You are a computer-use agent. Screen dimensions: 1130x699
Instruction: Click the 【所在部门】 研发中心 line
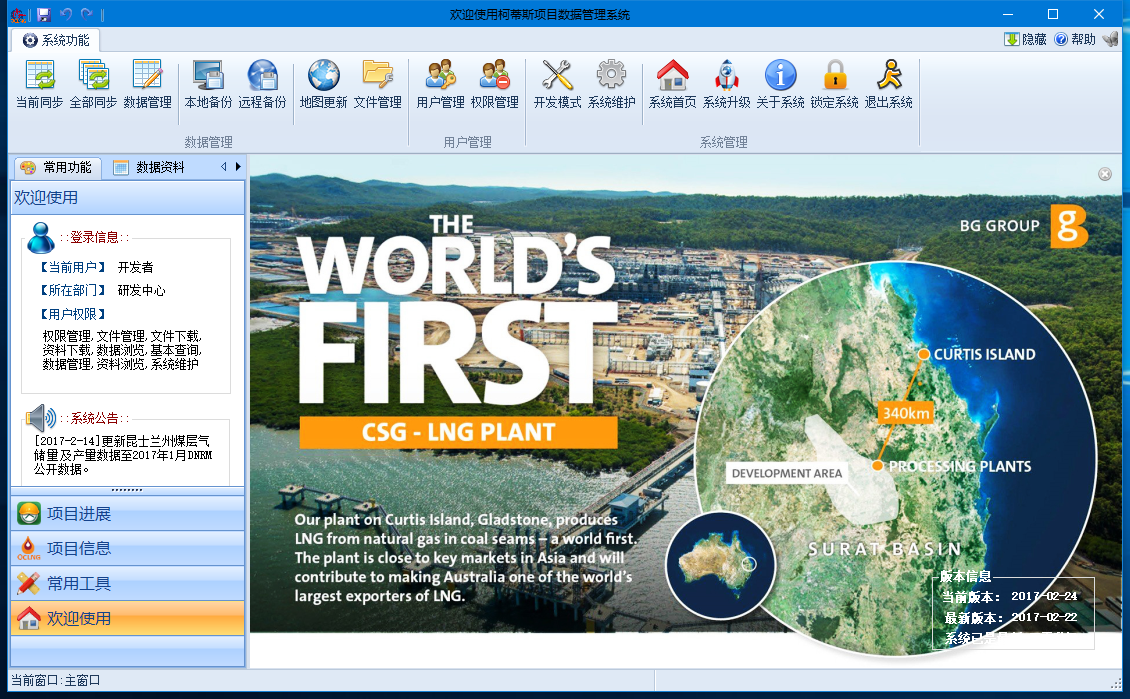click(x=103, y=290)
